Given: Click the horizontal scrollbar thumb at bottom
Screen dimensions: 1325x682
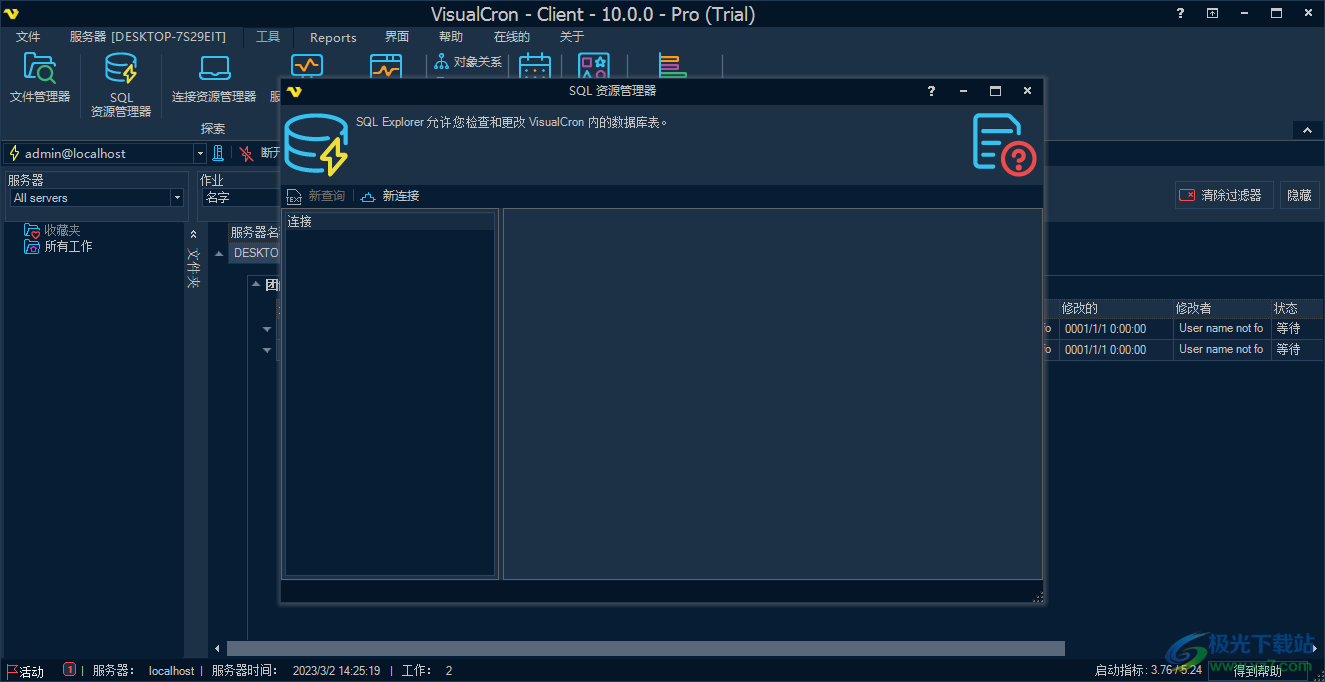Looking at the screenshot, I should click(x=646, y=649).
